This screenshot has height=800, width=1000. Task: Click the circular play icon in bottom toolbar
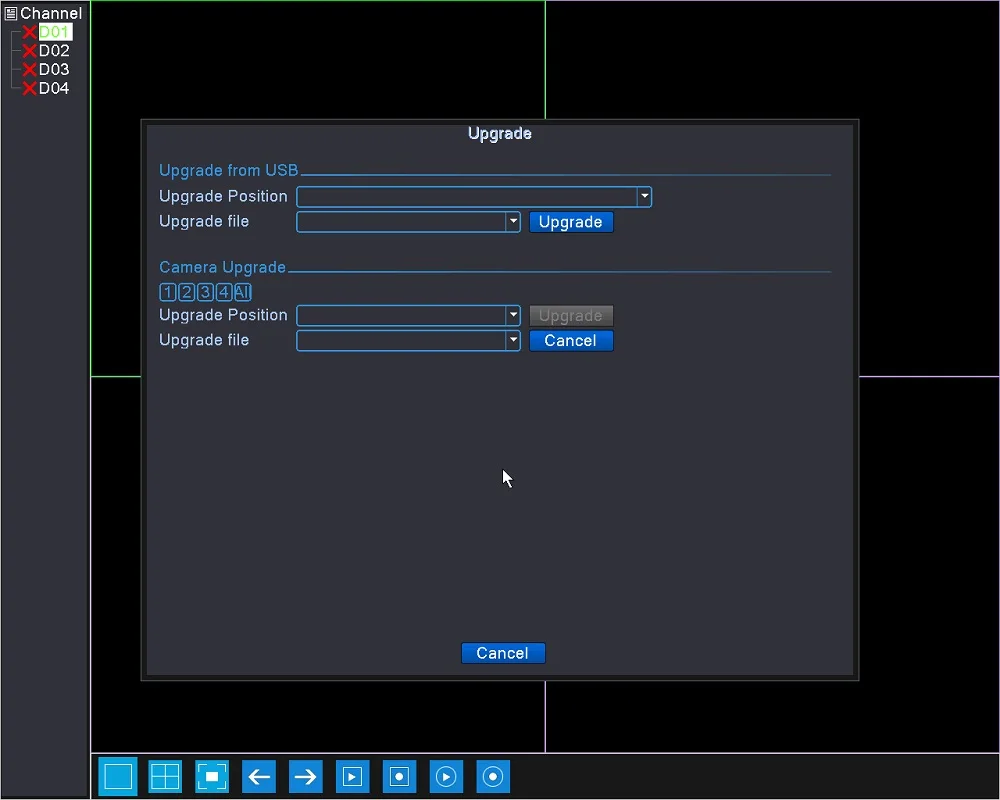[446, 776]
